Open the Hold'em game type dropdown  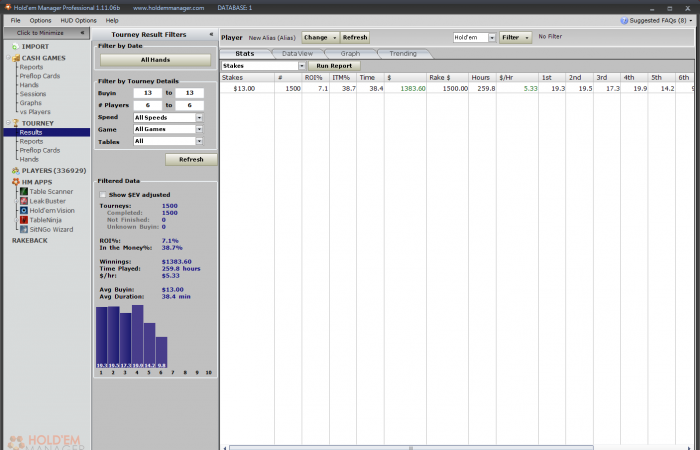click(492, 38)
